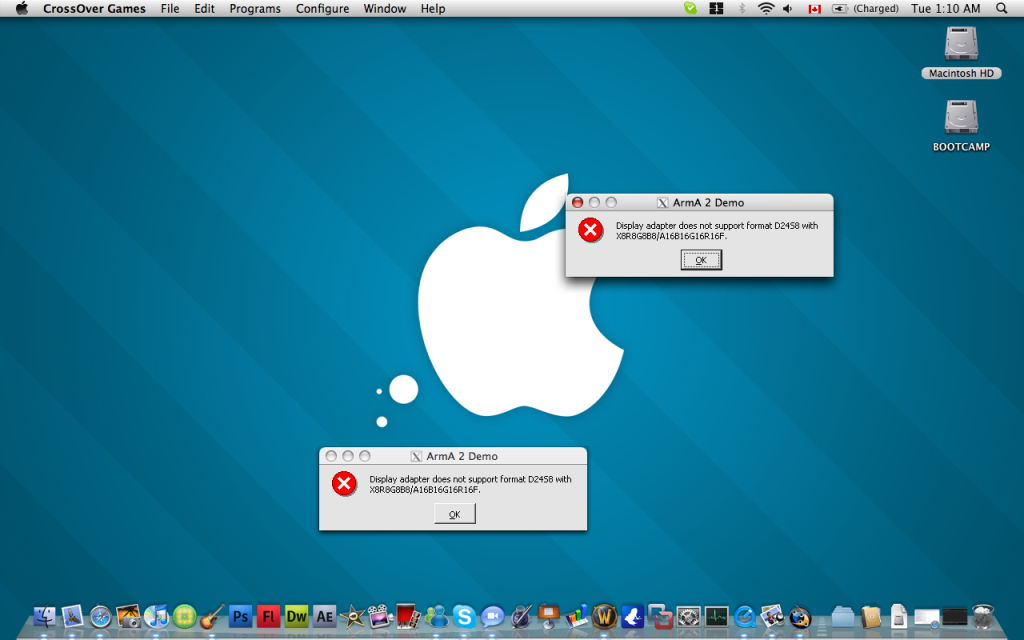Launch Activity Monitor graph icon
The width and height of the screenshot is (1024, 640).
pos(716,616)
